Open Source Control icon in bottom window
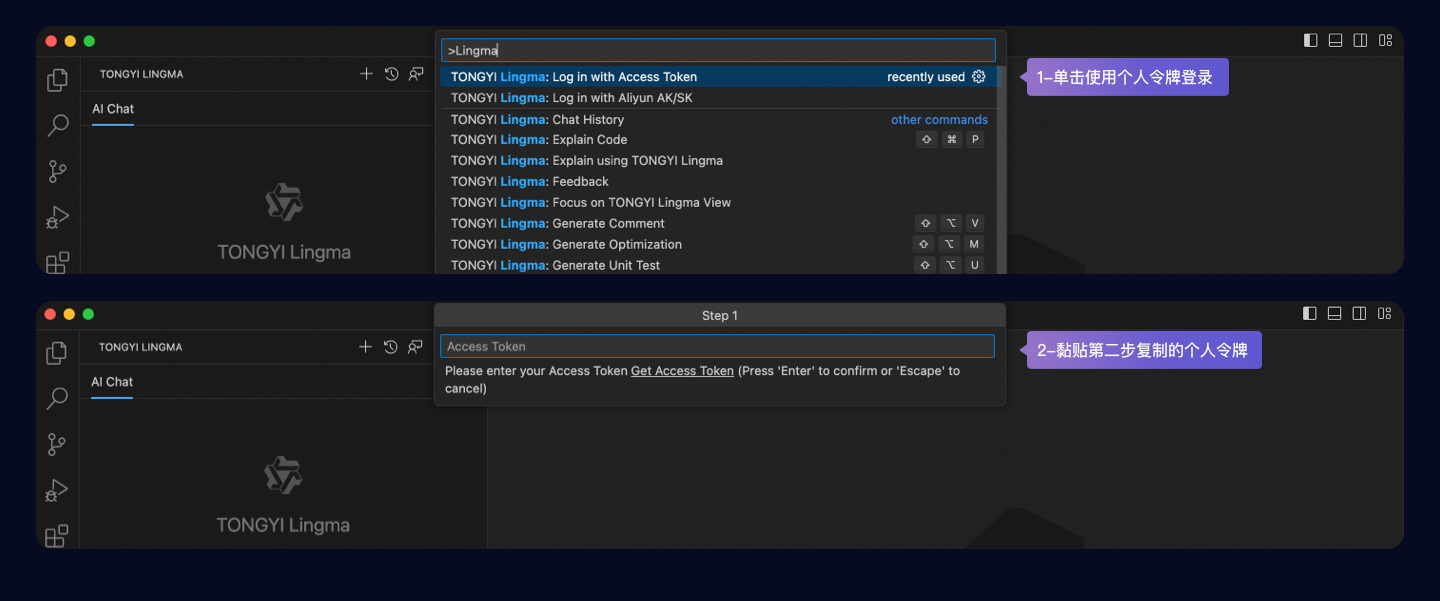This screenshot has width=1440, height=601. [x=57, y=444]
